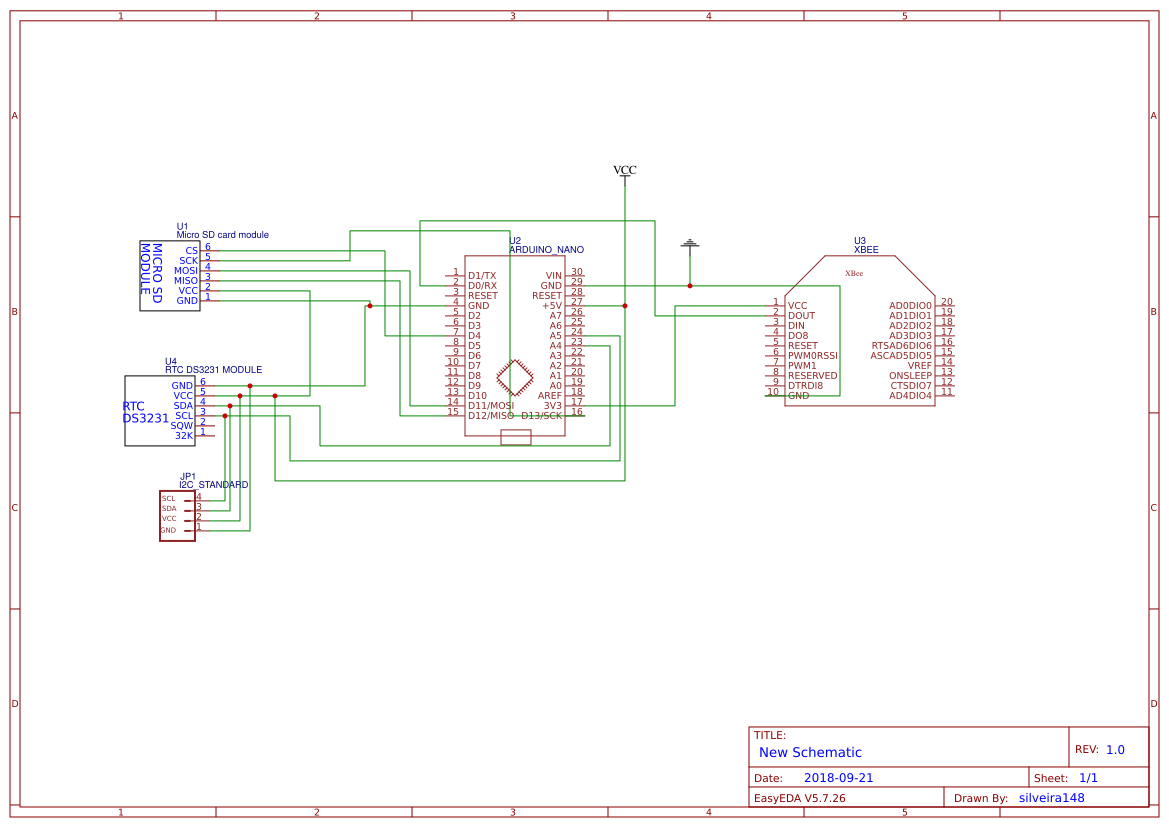Click the D13/SCK pin on the Arduino Nano

tap(542, 414)
